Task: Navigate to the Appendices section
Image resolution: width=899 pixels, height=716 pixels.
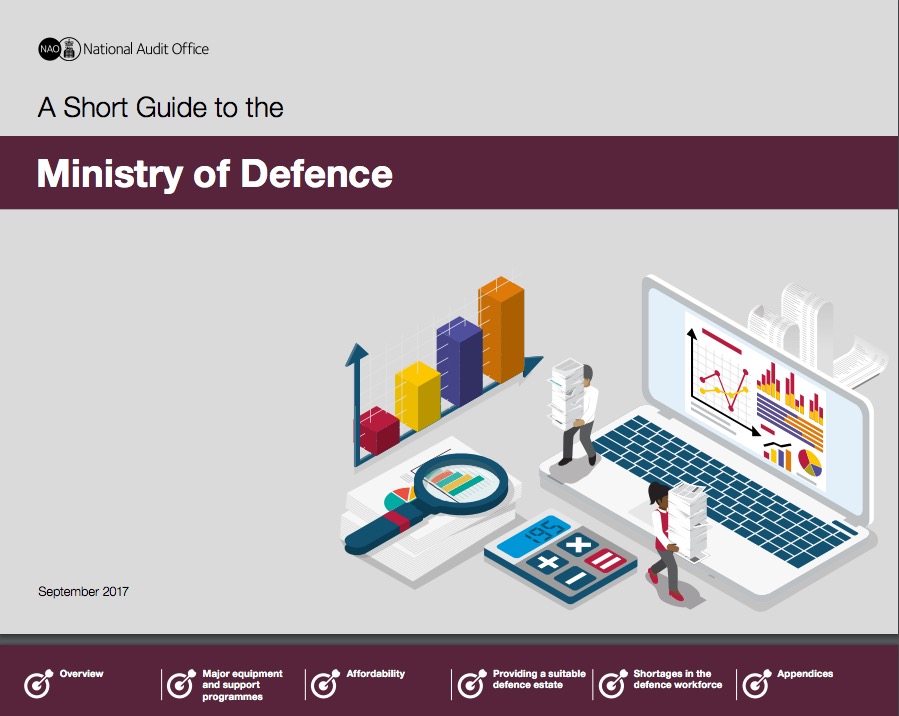Action: click(x=805, y=674)
